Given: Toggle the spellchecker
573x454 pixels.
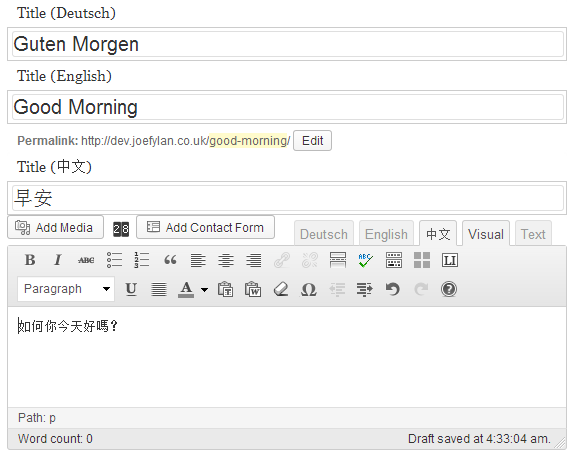Looking at the screenshot, I should pyautogui.click(x=366, y=260).
